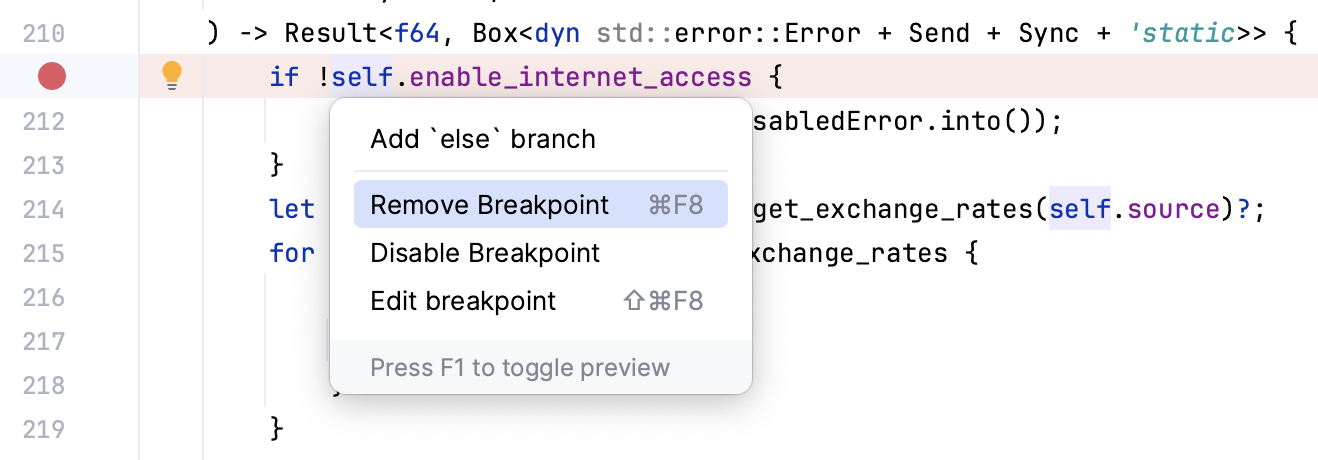The width and height of the screenshot is (1318, 460).
Task: Click the for keyword on line 215
Action: point(291,253)
